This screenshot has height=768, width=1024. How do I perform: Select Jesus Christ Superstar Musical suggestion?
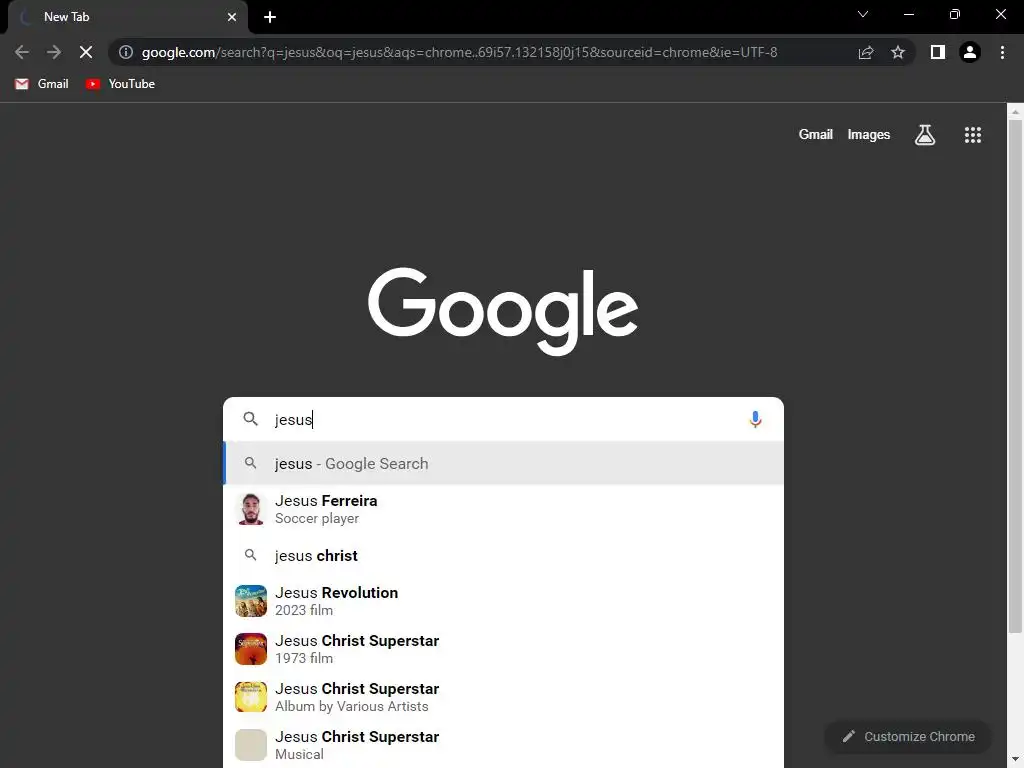click(504, 745)
